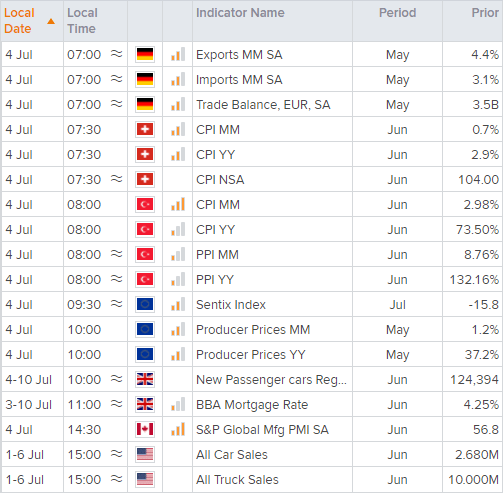
Task: Open the Producer Prices YY indicator
Action: pos(251,355)
